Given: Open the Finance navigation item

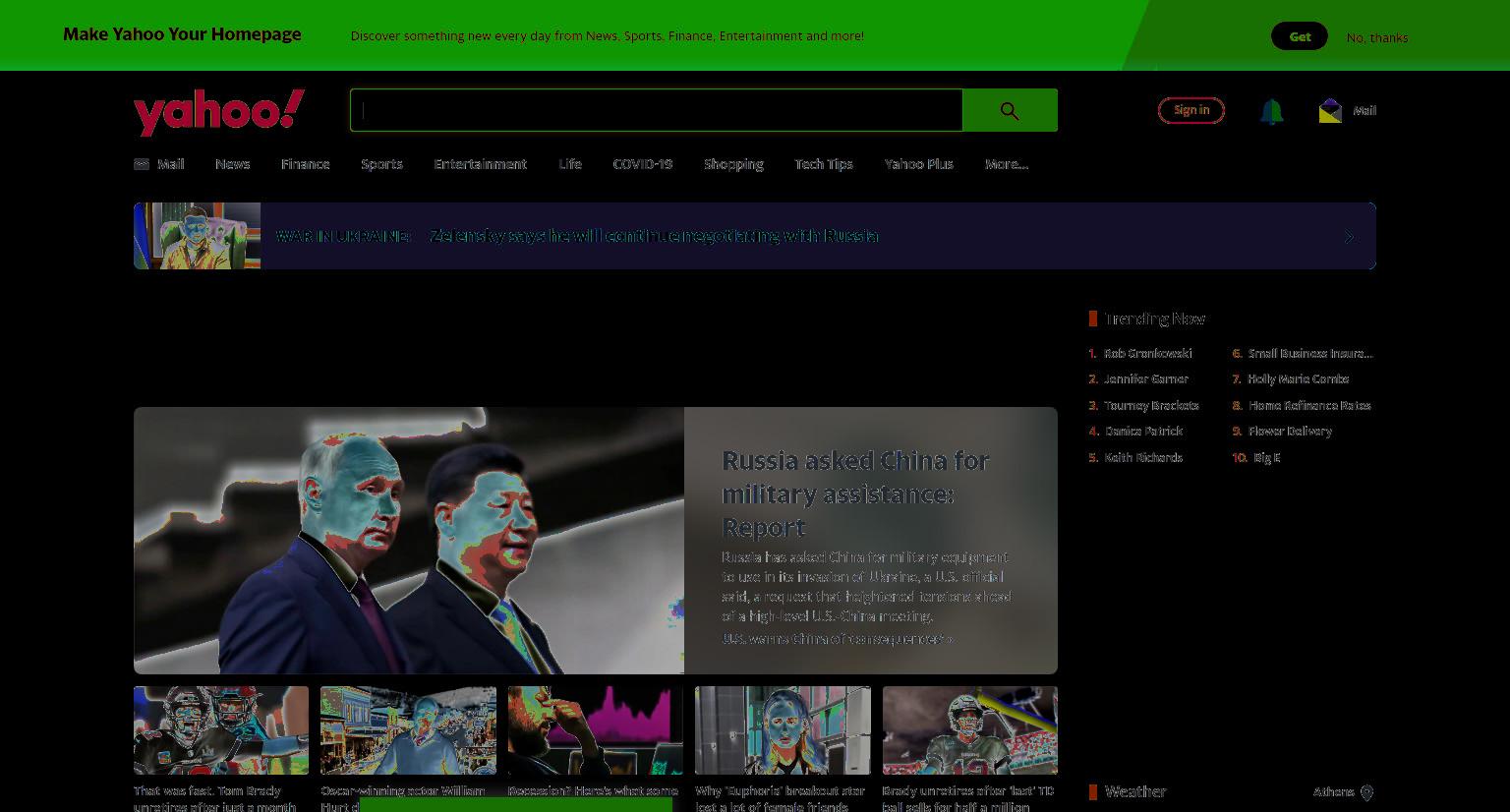Looking at the screenshot, I should 305,164.
